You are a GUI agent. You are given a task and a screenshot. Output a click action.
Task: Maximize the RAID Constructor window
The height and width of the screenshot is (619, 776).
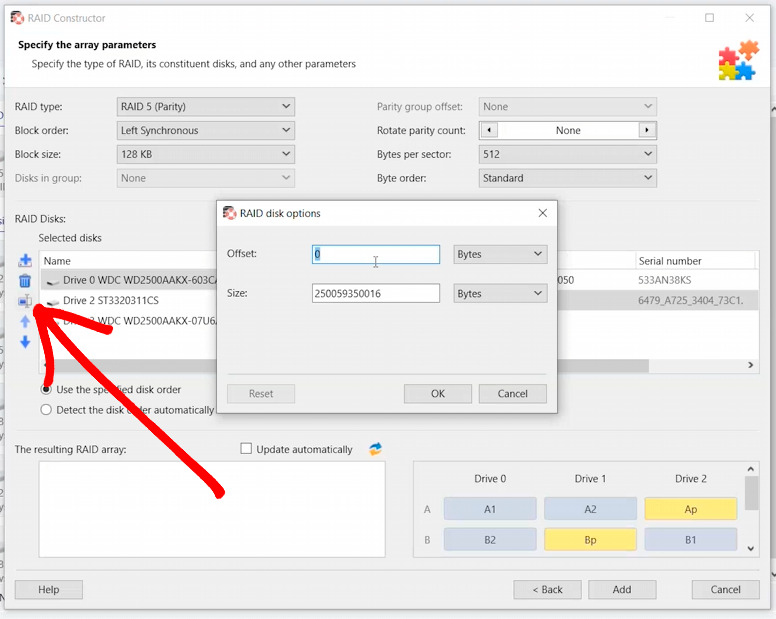coord(709,18)
